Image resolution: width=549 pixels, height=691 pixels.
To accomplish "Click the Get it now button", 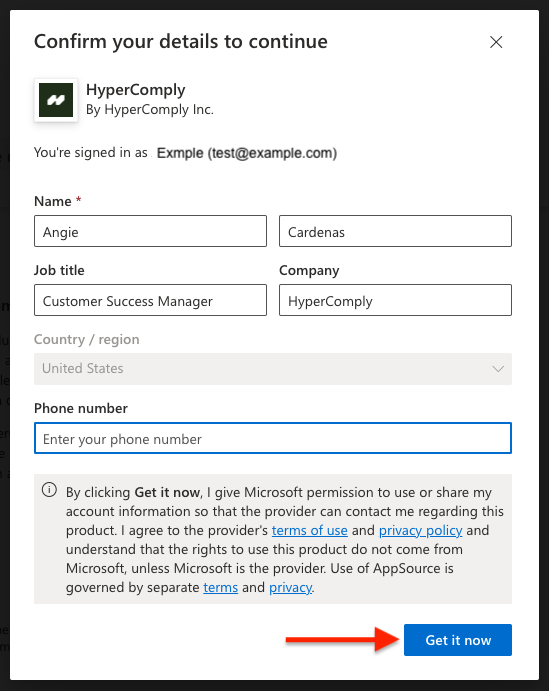I will (x=458, y=640).
